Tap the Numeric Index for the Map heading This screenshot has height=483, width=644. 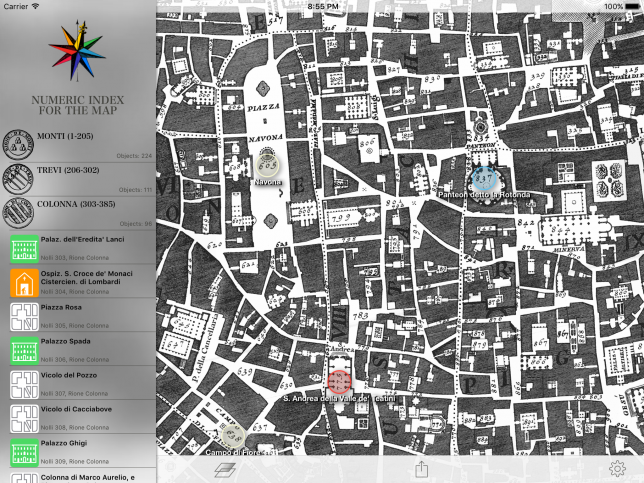(x=77, y=105)
